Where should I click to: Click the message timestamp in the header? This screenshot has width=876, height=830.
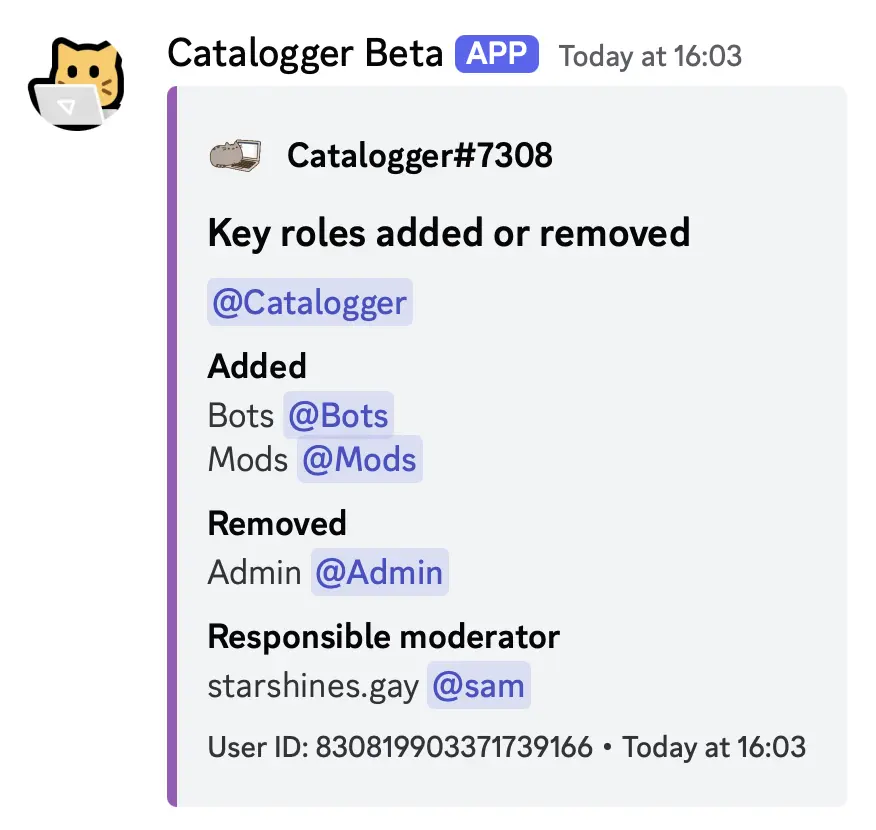coord(650,55)
